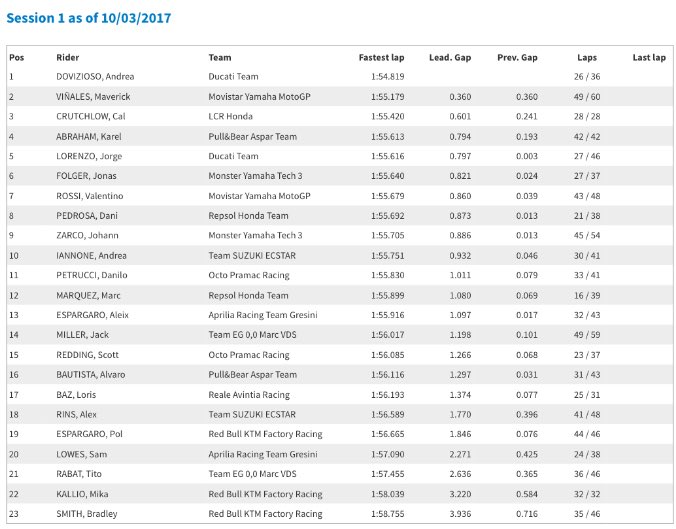The height and width of the screenshot is (529, 676).
Task: Sort by the Fastest lap column header
Action: (x=382, y=57)
